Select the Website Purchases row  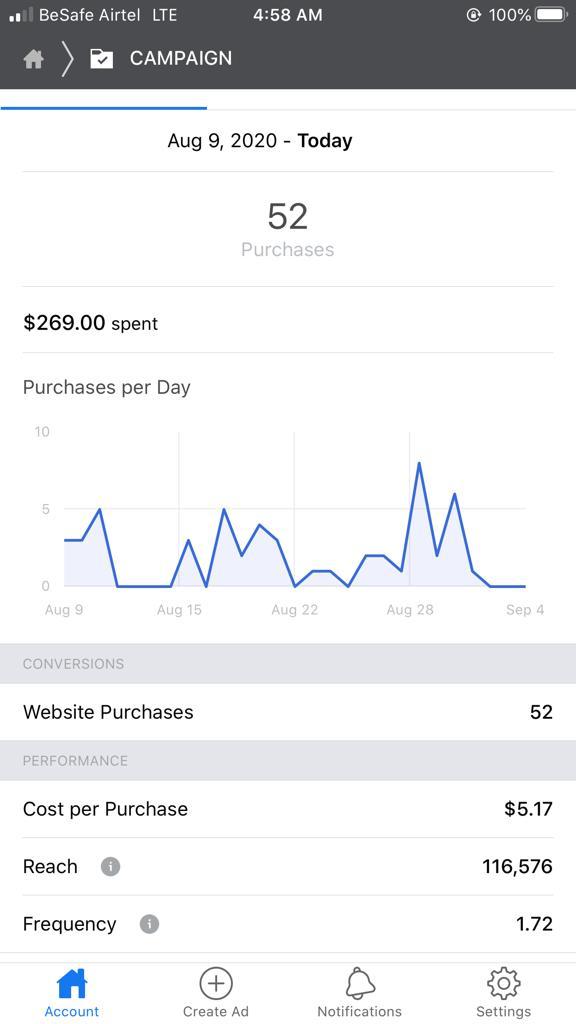pos(288,712)
